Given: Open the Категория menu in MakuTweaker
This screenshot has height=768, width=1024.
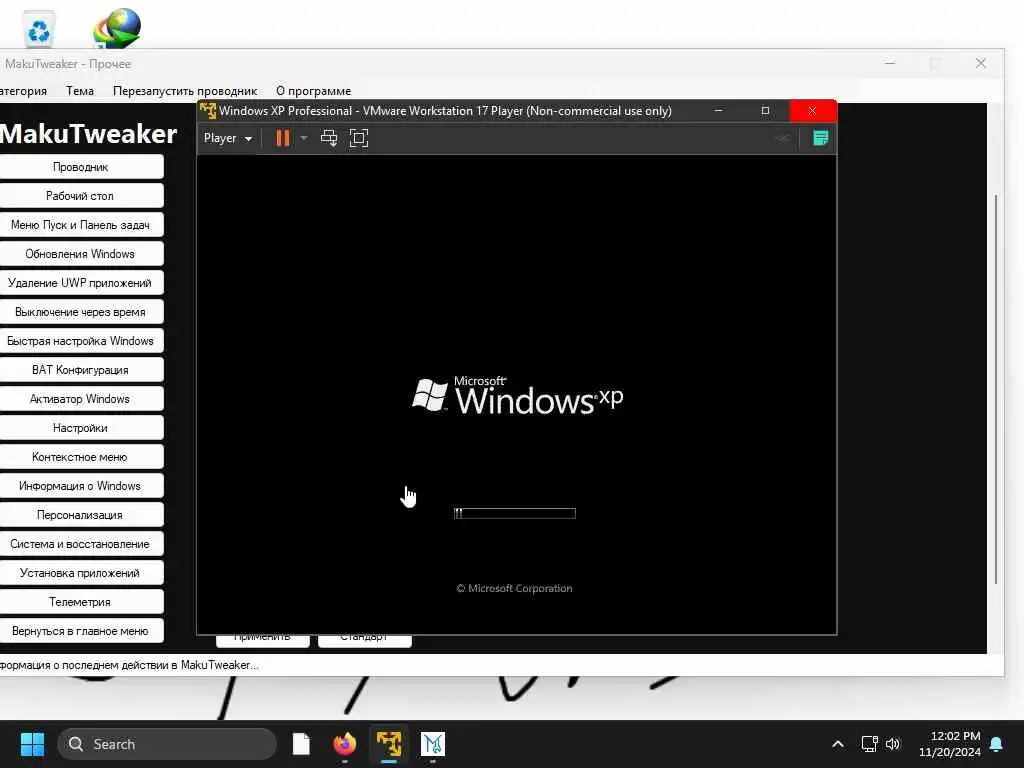Looking at the screenshot, I should click(24, 91).
